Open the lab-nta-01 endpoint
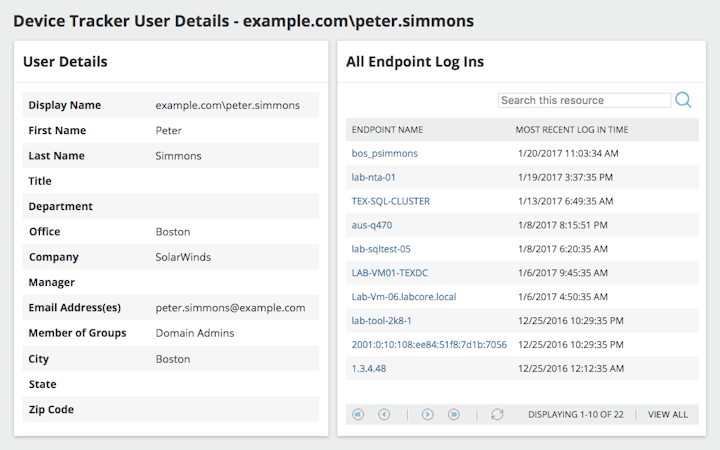 pos(374,177)
